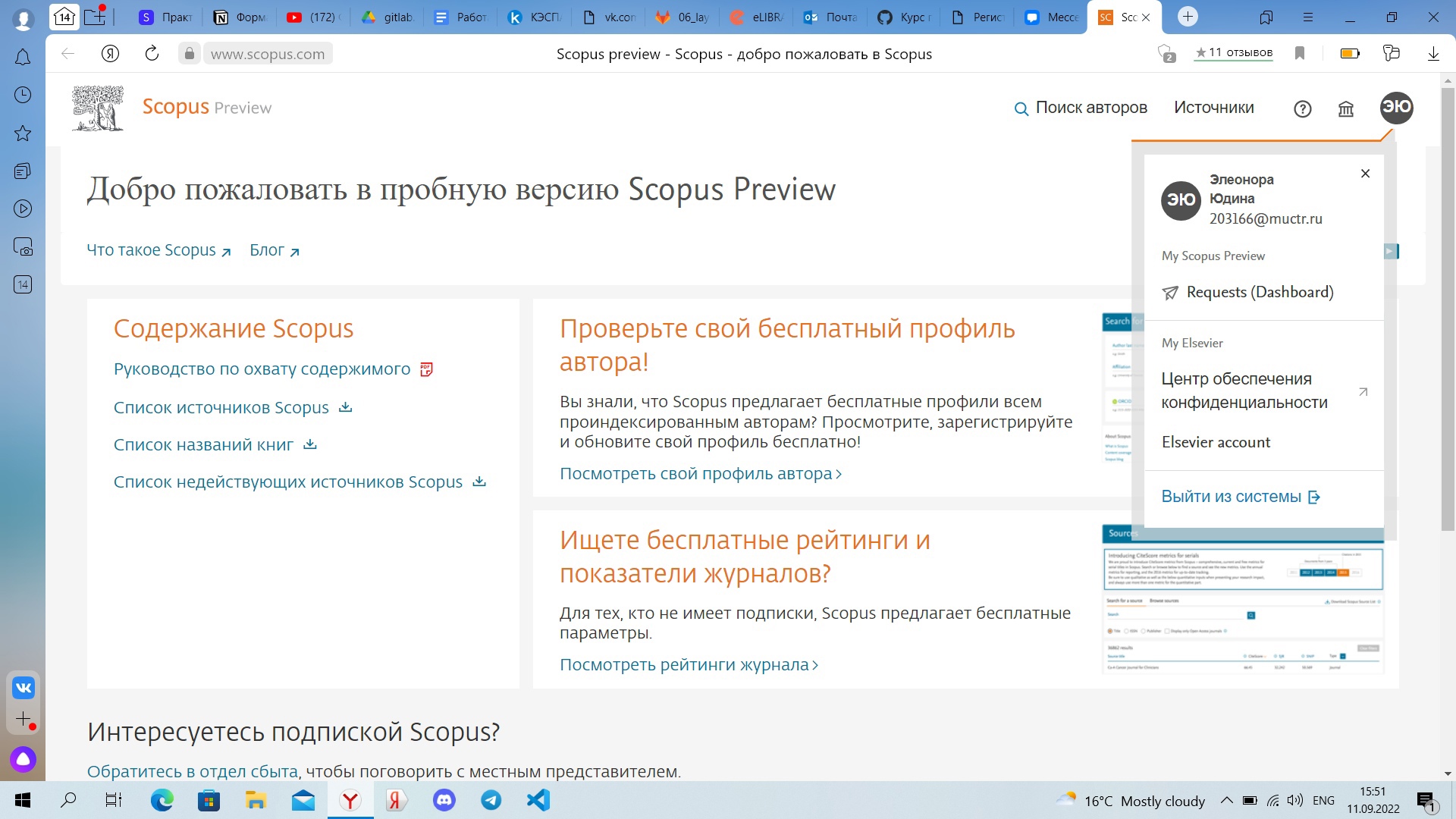Click the author search magnifier icon
The height and width of the screenshot is (819, 1456).
[1021, 108]
